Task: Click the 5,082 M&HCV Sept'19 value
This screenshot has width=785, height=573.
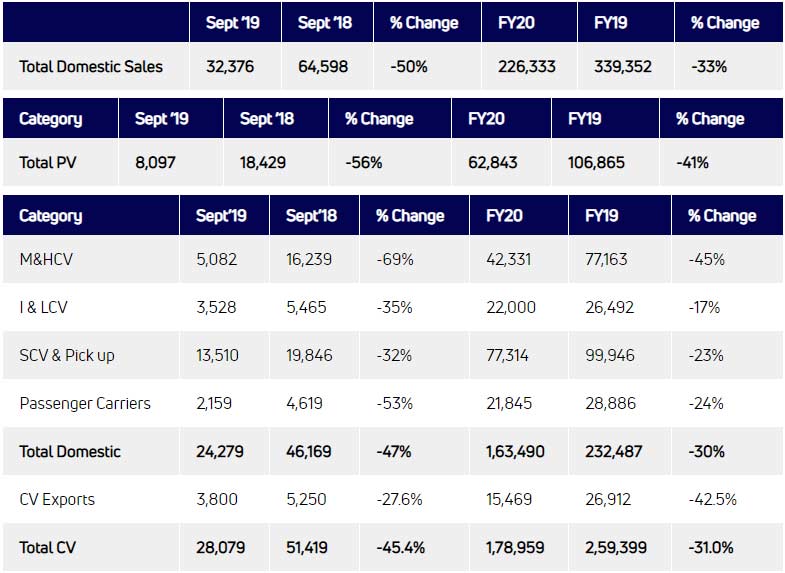Action: tap(217, 259)
